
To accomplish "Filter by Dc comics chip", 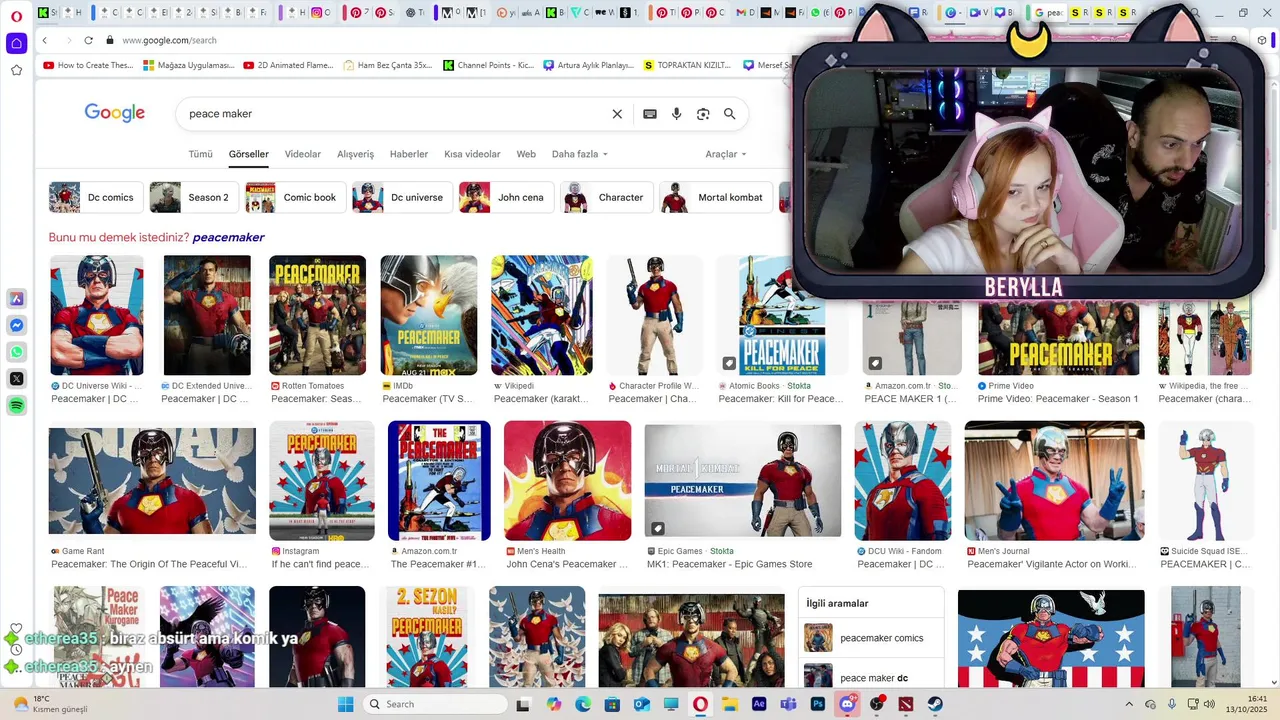I will [x=96, y=197].
